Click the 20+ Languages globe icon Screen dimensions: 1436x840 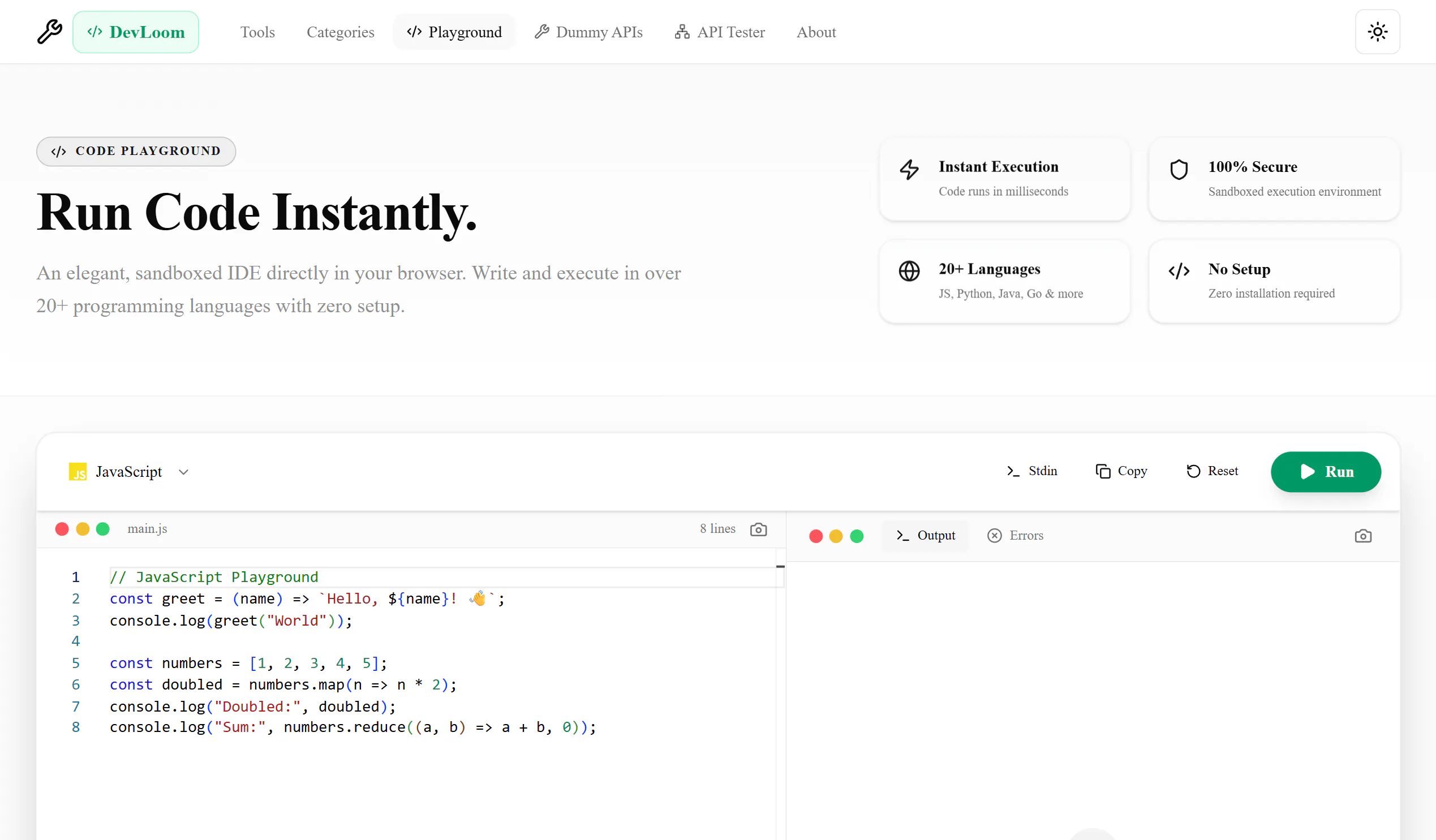pos(909,272)
